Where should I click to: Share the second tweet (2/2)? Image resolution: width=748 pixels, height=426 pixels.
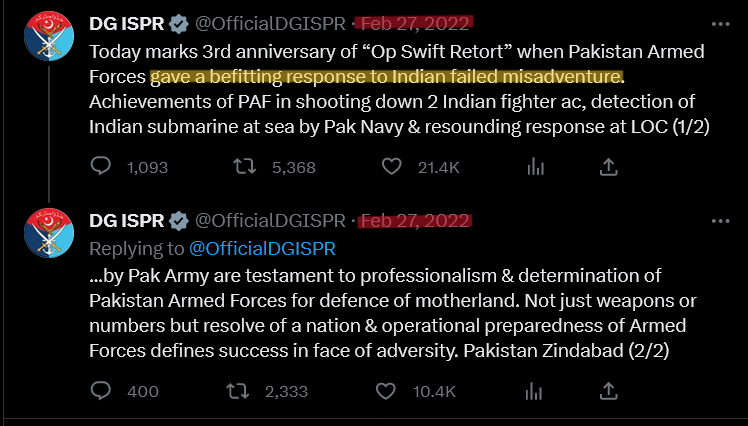[606, 391]
